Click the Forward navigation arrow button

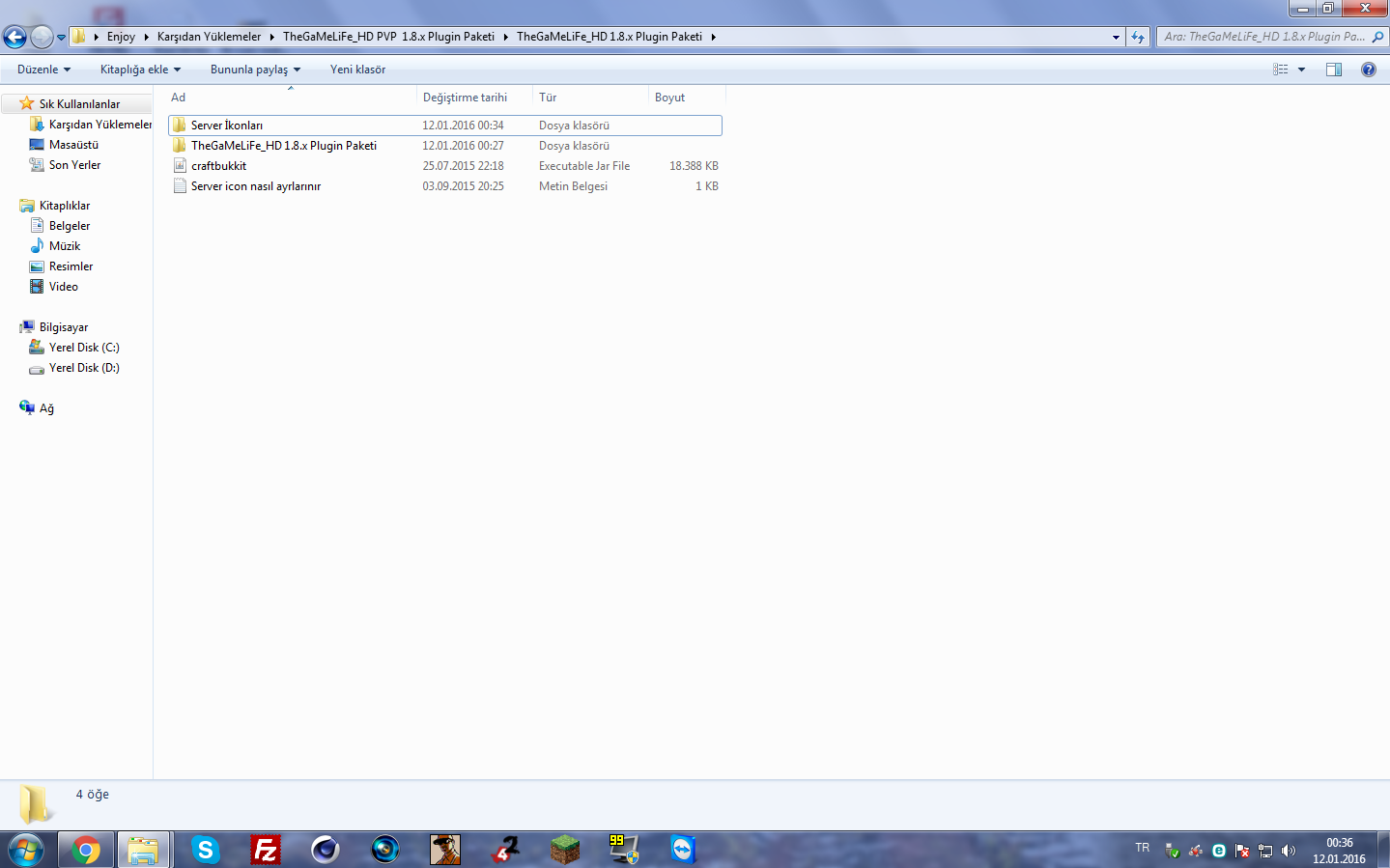[x=42, y=37]
